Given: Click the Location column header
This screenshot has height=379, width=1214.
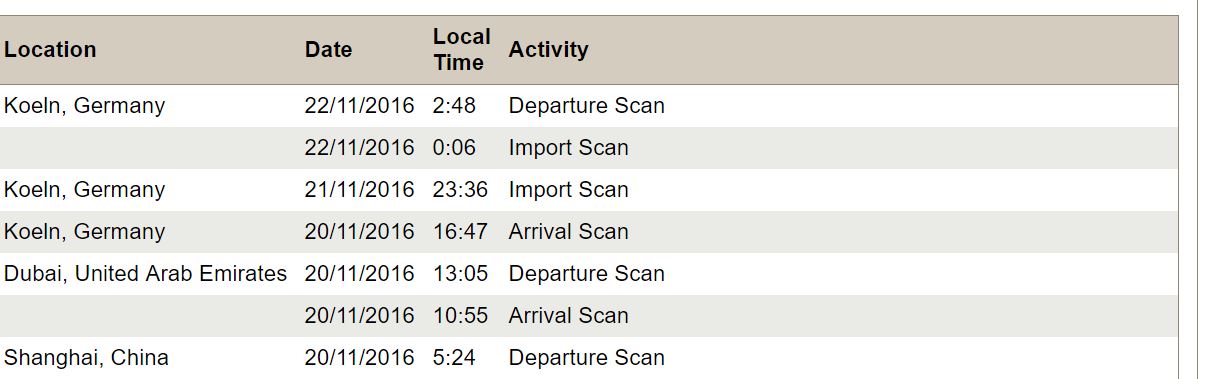Looking at the screenshot, I should coord(50,50).
